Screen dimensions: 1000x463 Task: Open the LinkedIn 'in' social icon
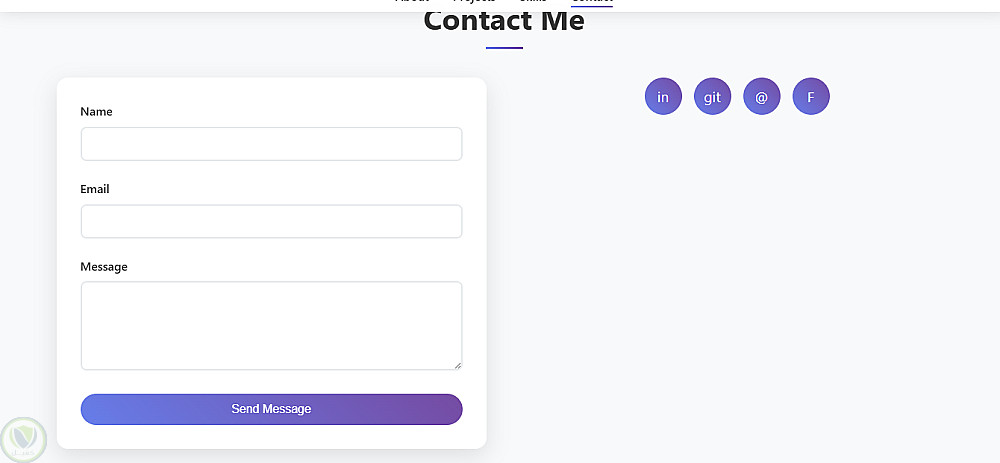(663, 97)
